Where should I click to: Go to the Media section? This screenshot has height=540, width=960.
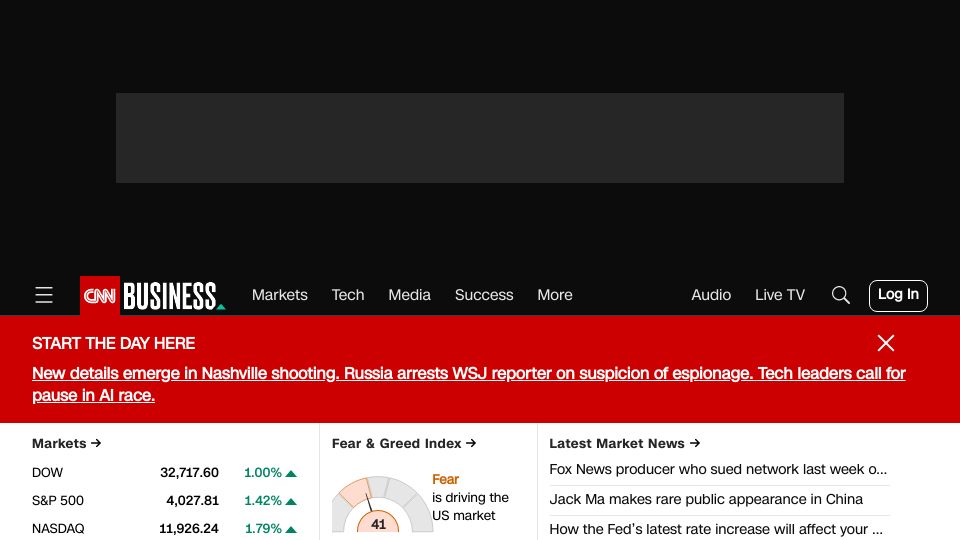tap(410, 295)
